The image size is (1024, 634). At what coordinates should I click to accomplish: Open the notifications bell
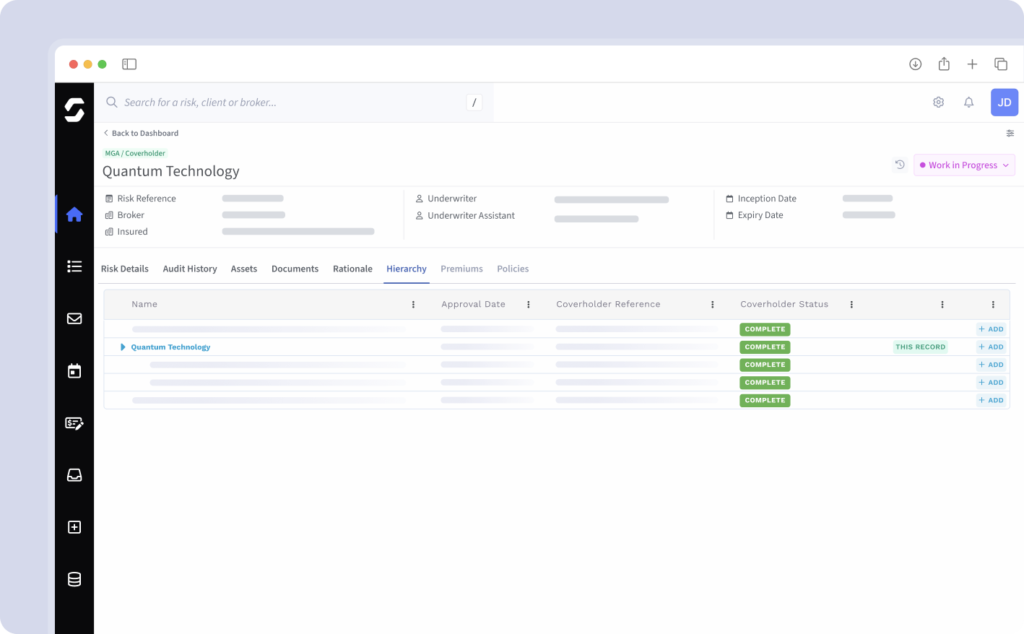(x=968, y=102)
